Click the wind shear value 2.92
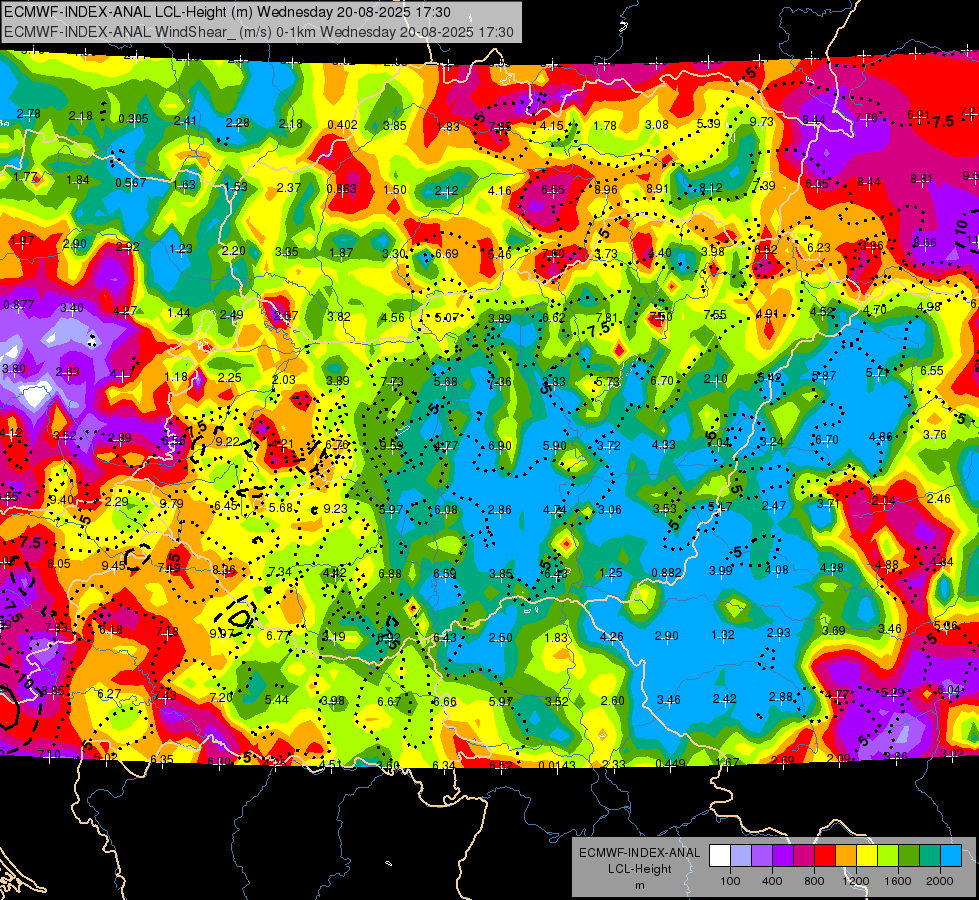979x900 pixels. [127, 247]
